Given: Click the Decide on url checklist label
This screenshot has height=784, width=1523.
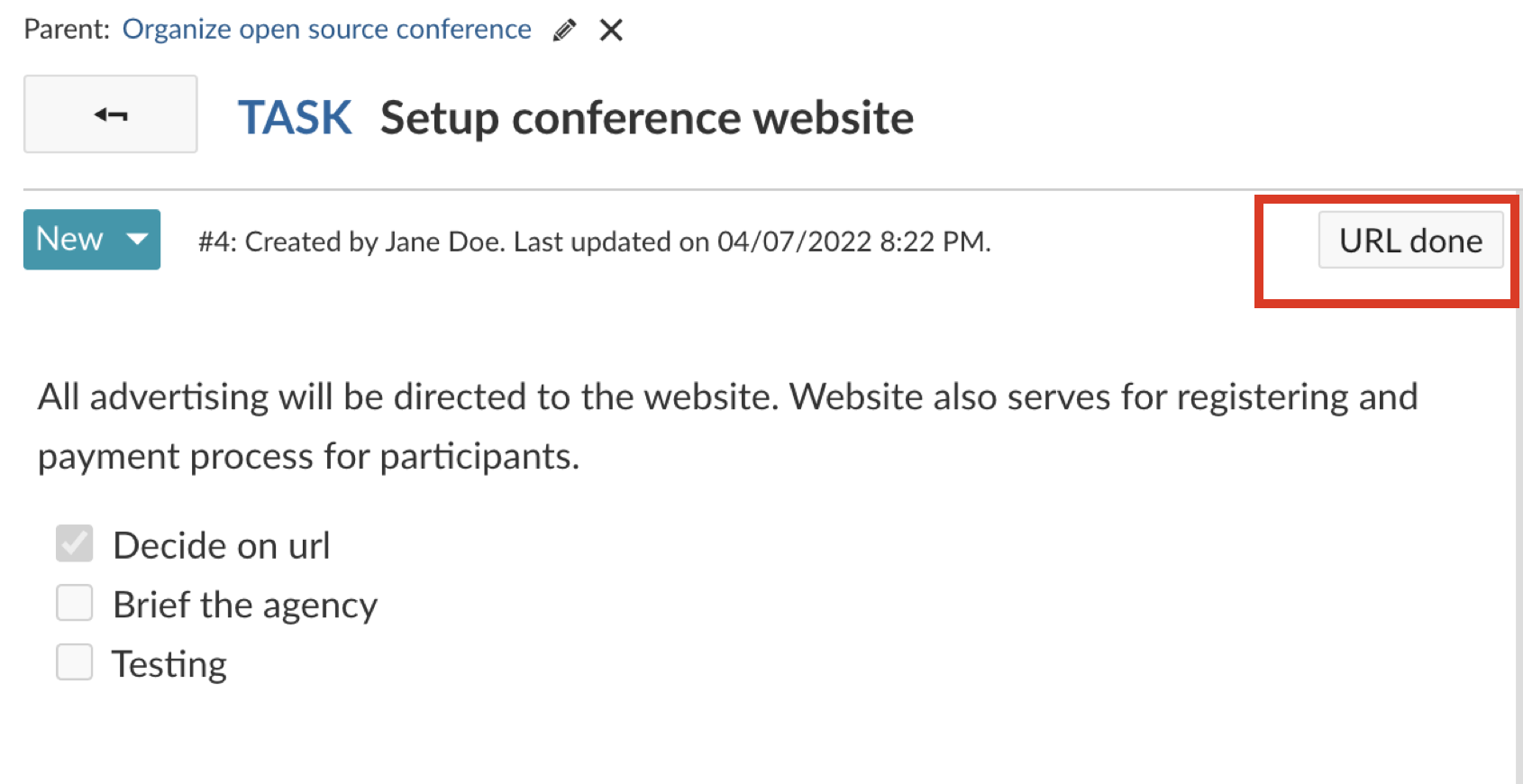Looking at the screenshot, I should pyautogui.click(x=222, y=546).
